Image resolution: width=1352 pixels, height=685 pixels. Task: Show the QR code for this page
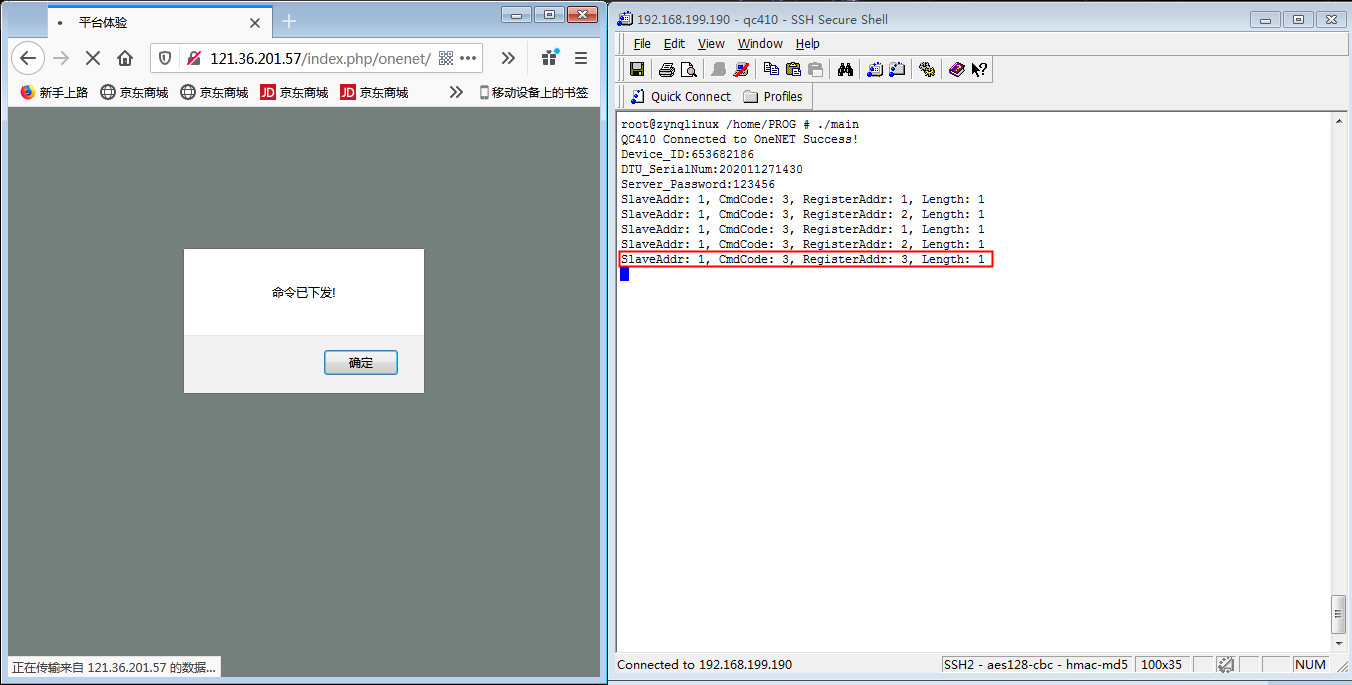[446, 58]
